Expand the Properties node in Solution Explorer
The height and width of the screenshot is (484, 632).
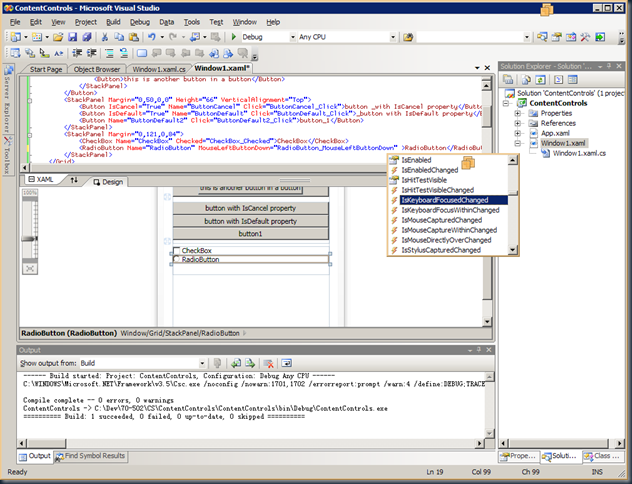coord(517,114)
